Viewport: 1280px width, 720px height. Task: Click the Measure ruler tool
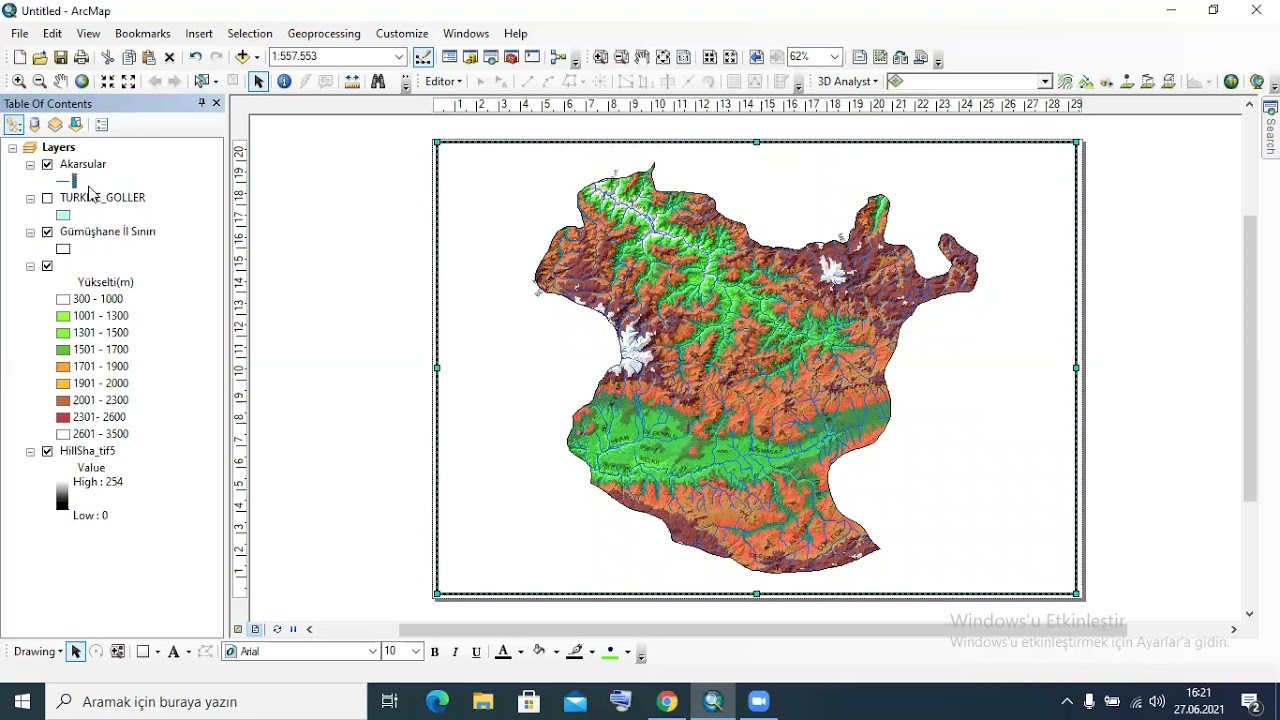(x=352, y=82)
